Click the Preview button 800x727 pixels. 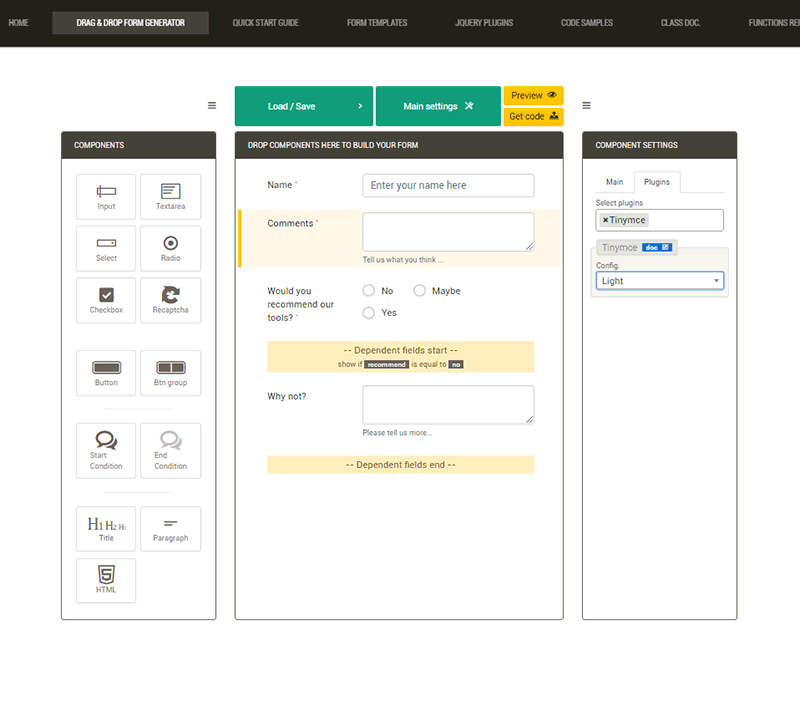(x=533, y=95)
